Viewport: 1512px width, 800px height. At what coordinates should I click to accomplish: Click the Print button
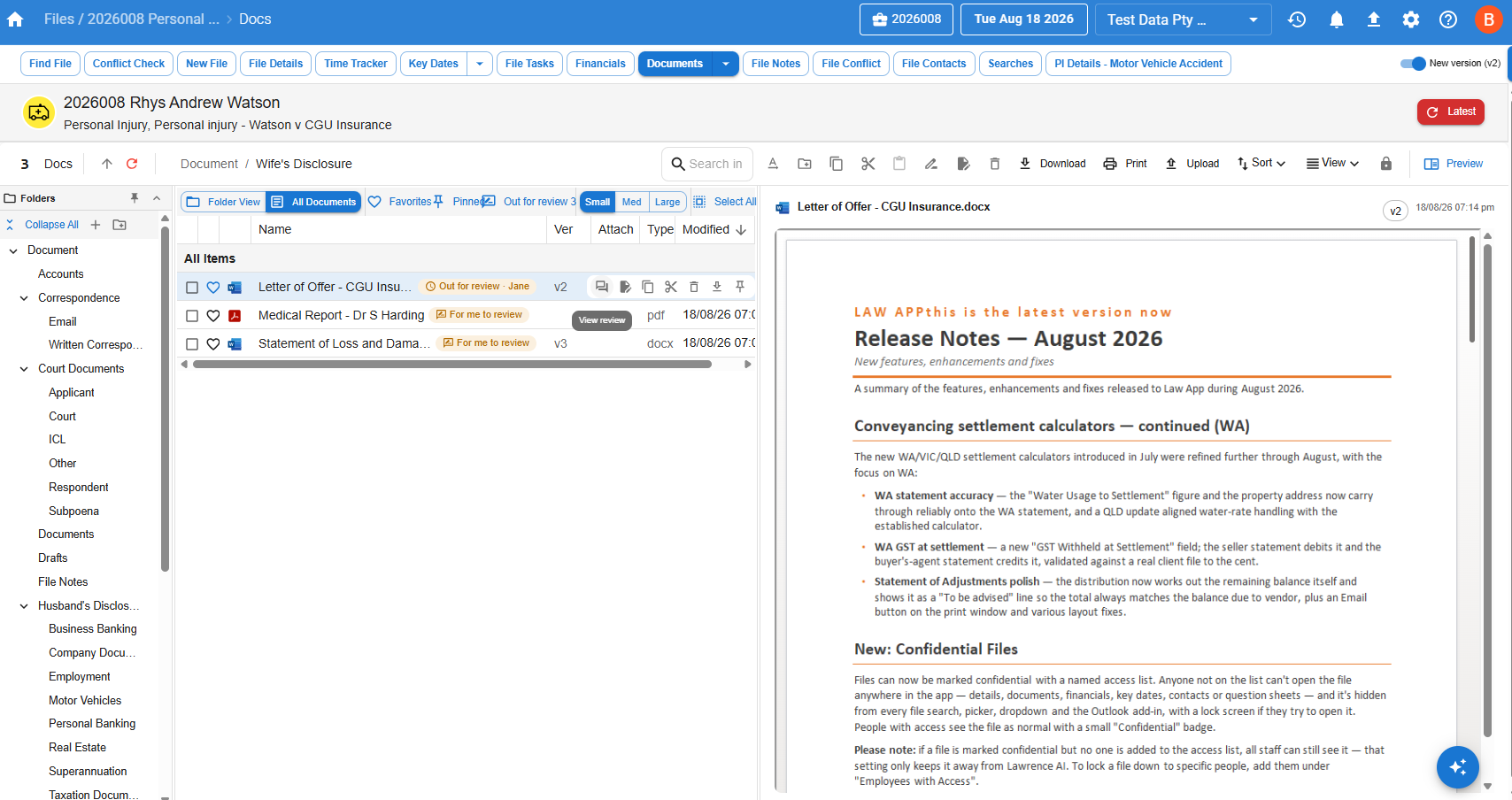pyautogui.click(x=1125, y=164)
